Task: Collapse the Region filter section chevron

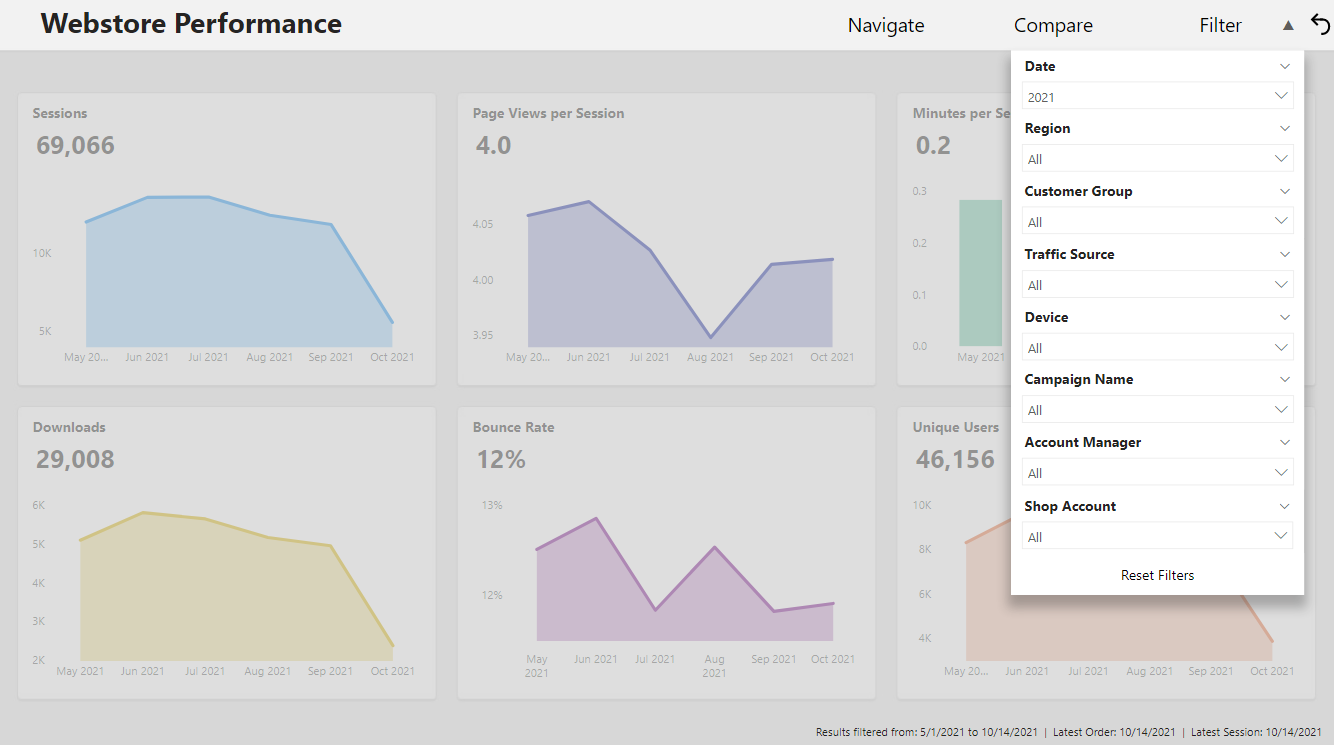Action: pos(1285,128)
